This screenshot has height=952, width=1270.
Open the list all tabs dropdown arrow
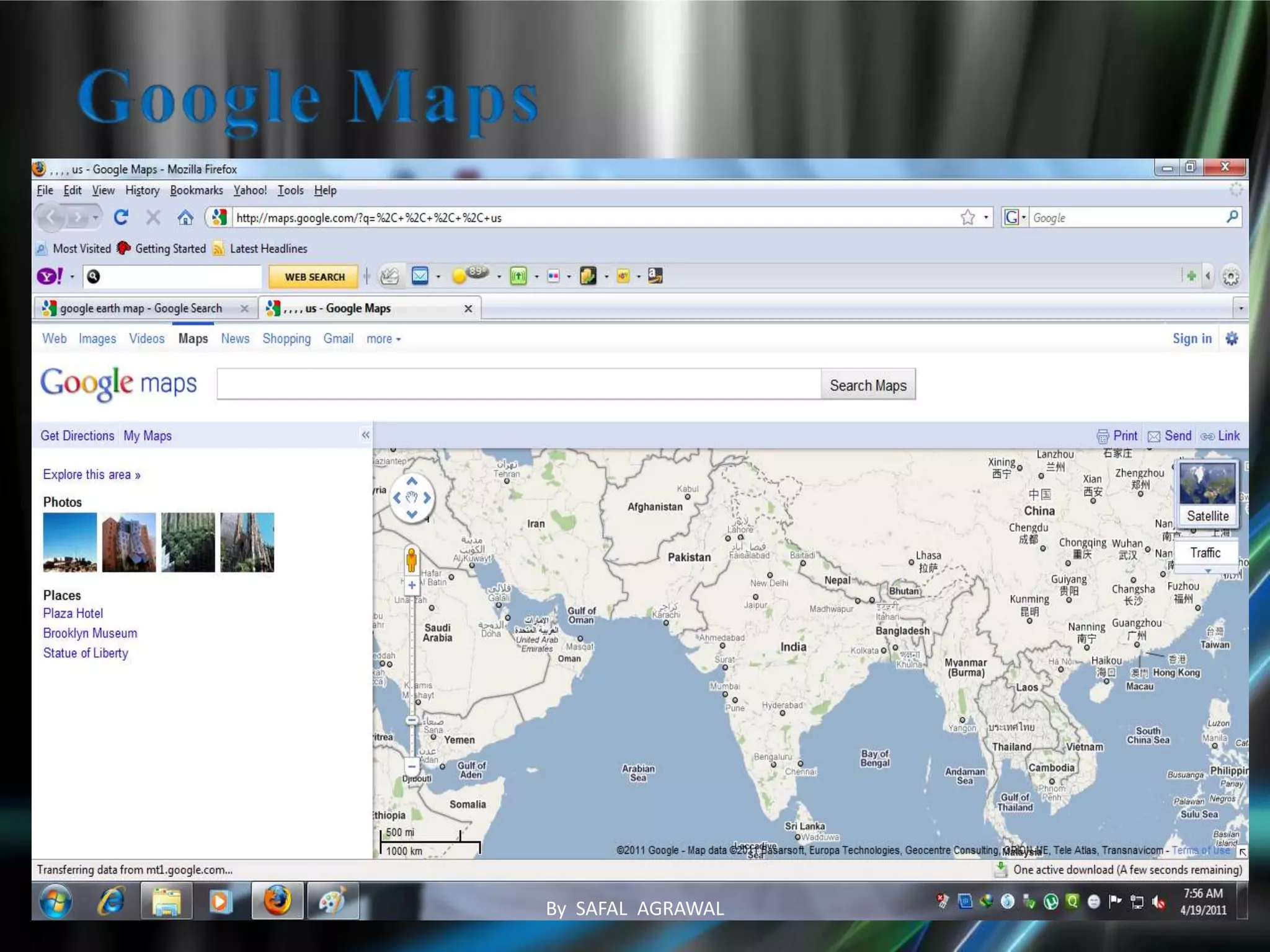coord(1240,308)
